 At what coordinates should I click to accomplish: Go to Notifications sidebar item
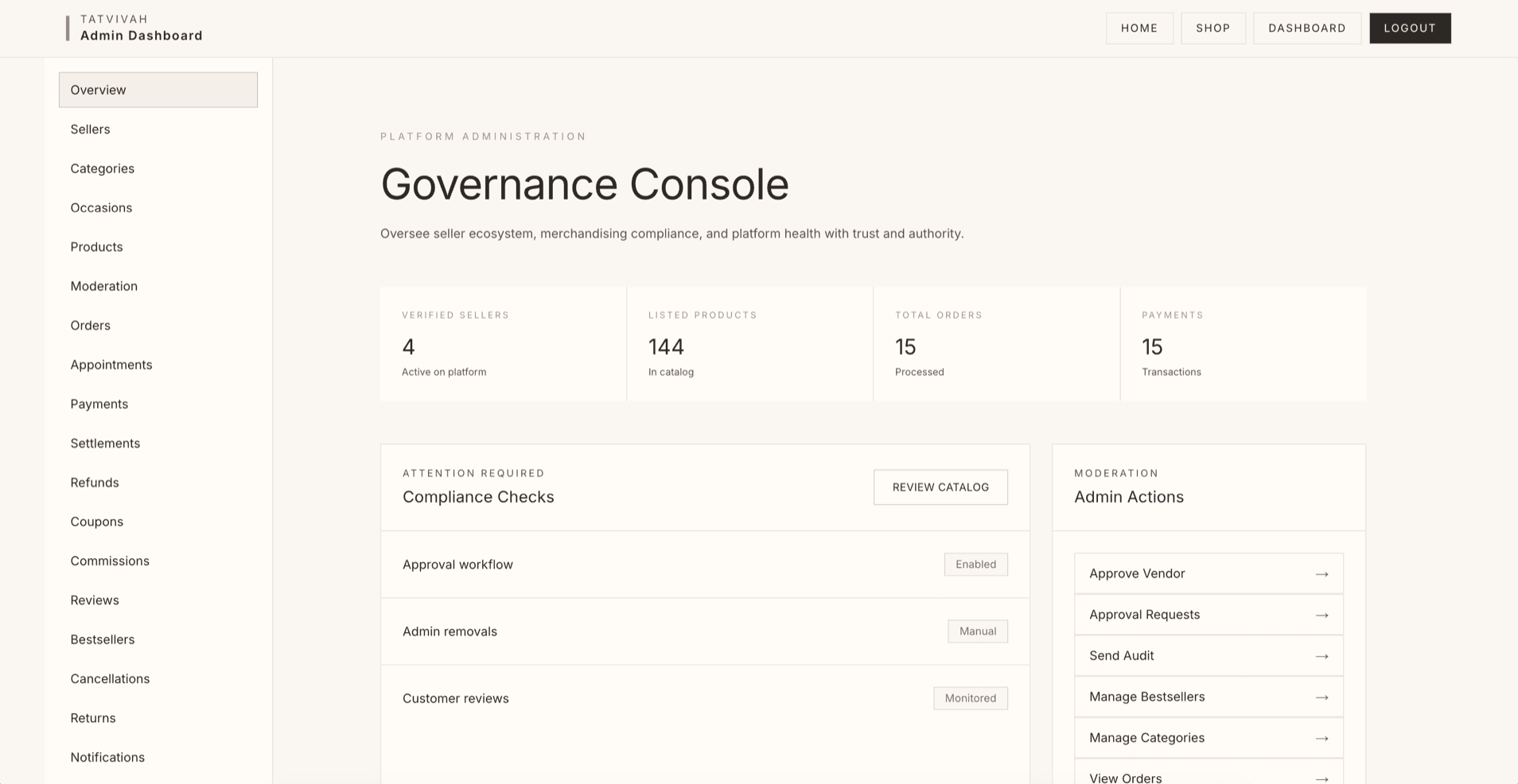pos(158,757)
